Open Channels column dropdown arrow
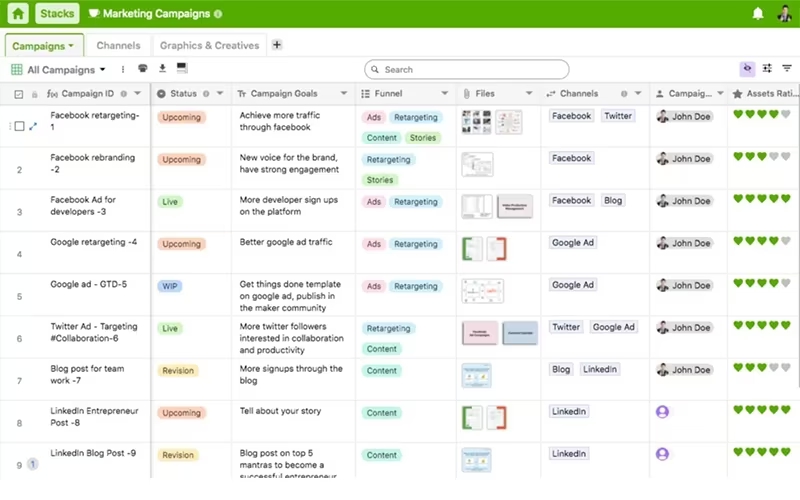This screenshot has width=800, height=500. pyautogui.click(x=638, y=93)
